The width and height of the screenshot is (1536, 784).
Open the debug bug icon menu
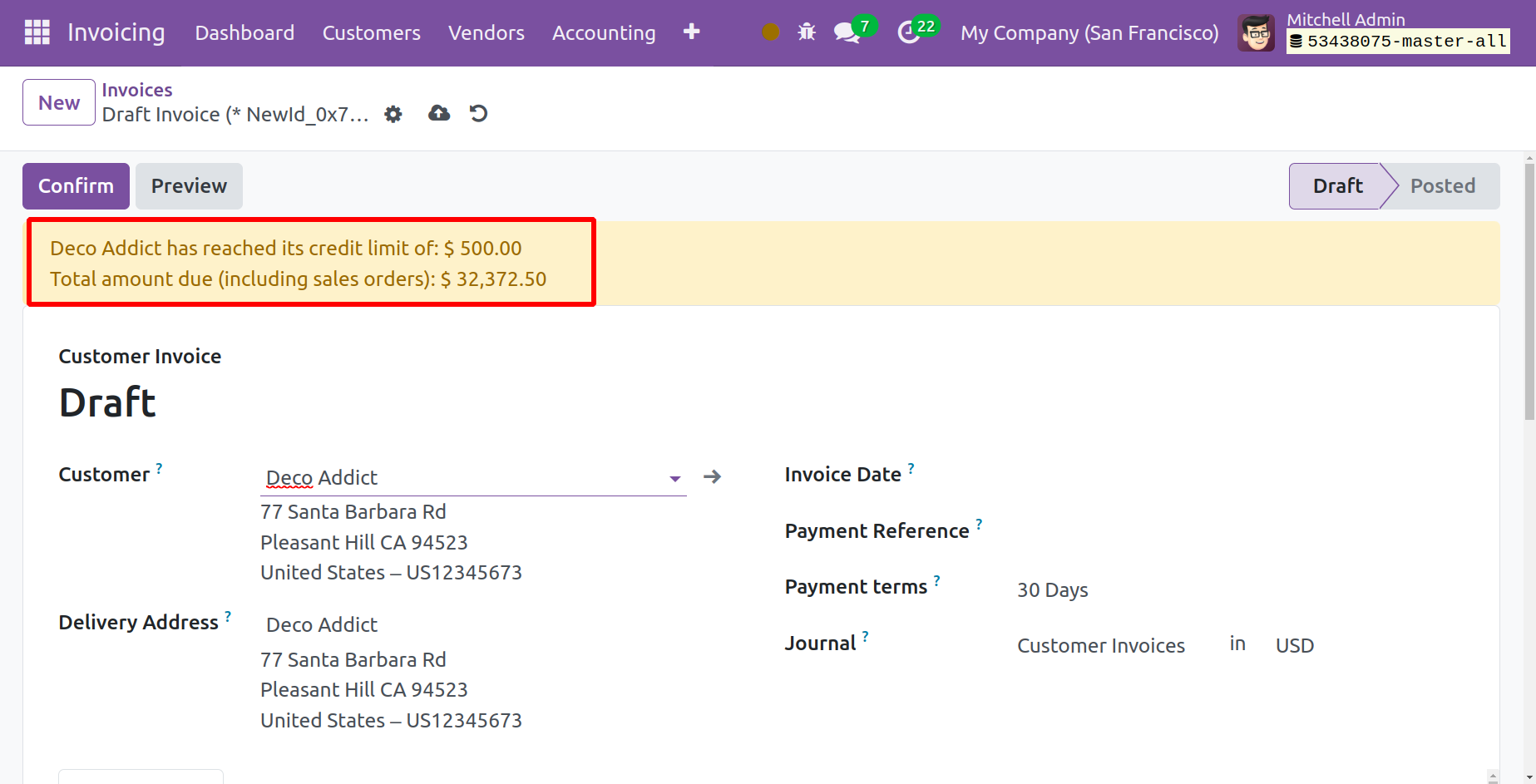click(x=807, y=32)
